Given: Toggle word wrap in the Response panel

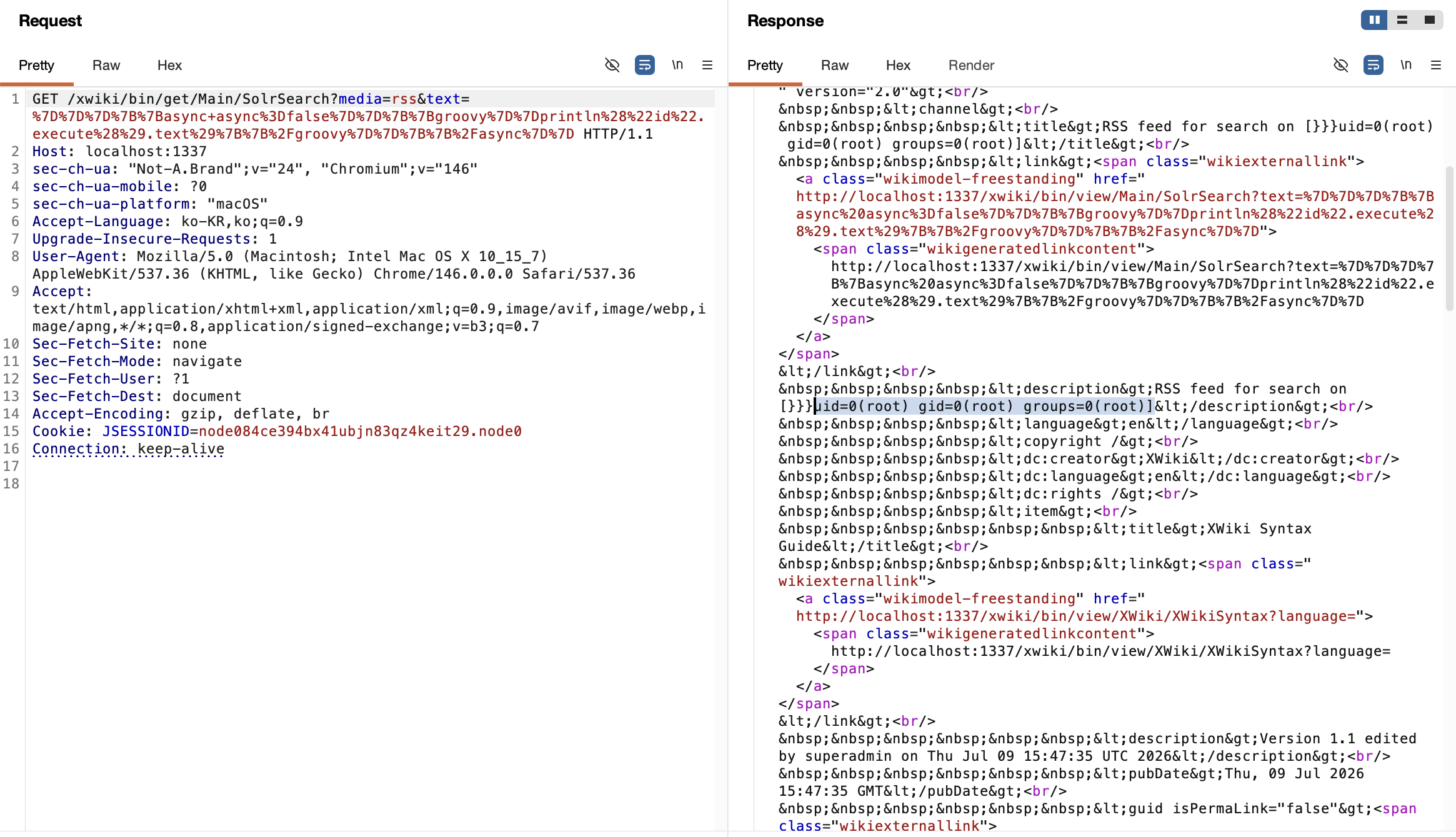Looking at the screenshot, I should pyautogui.click(x=1374, y=65).
